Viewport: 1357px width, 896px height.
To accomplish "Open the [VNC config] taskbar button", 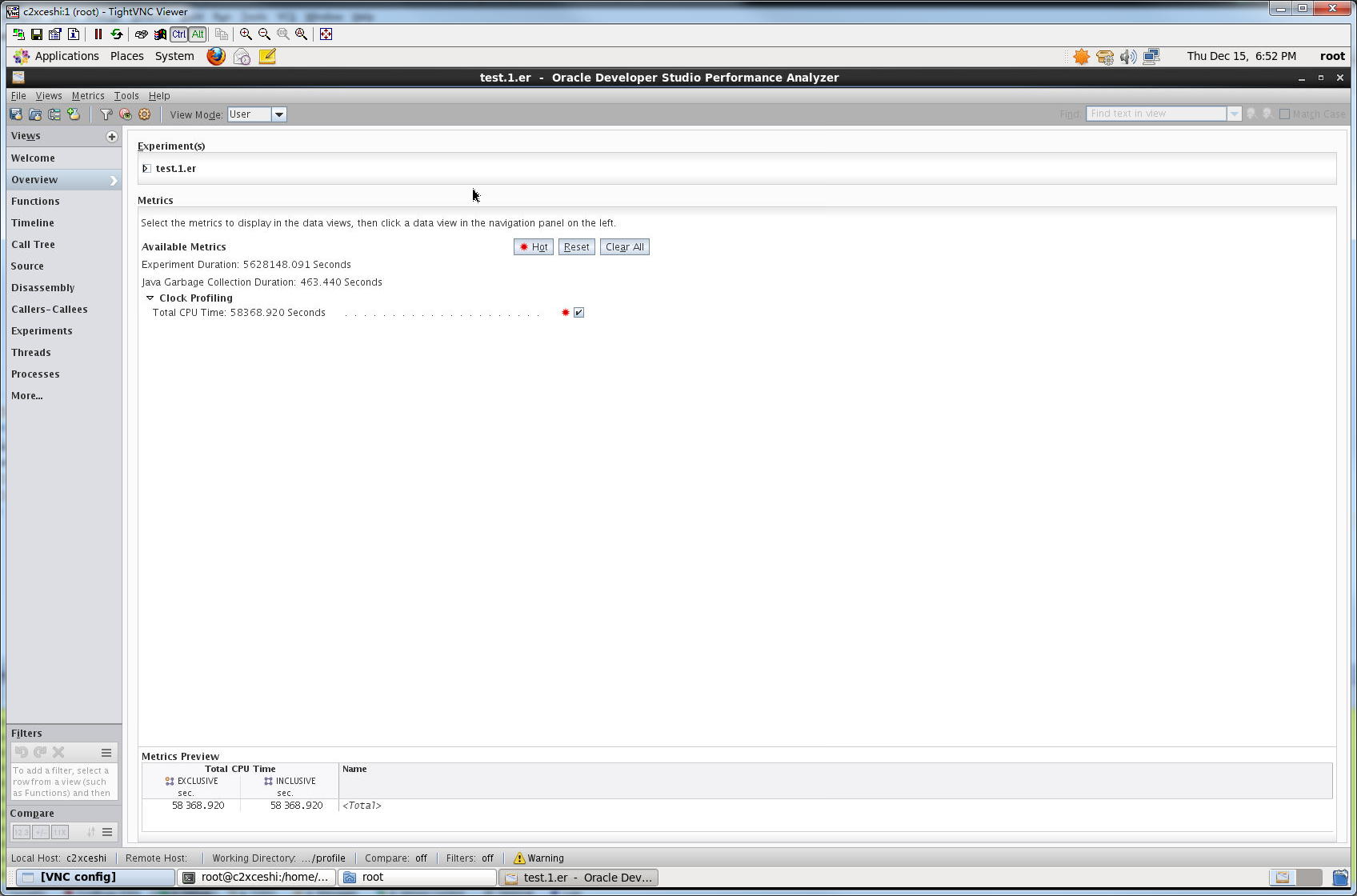I will [95, 878].
